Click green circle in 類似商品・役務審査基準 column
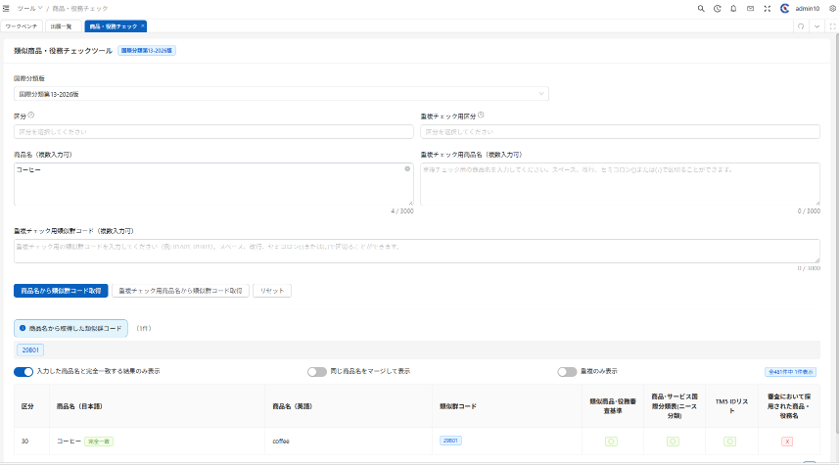 (612, 441)
